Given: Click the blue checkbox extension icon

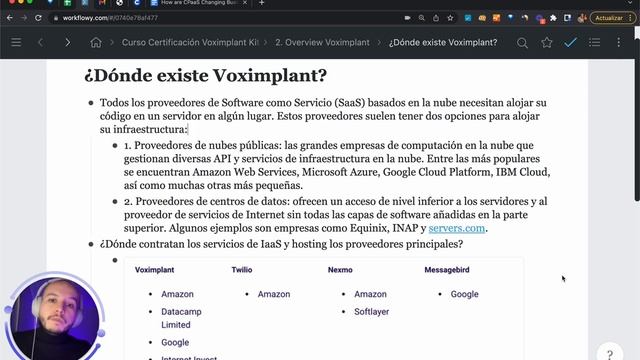Looking at the screenshot, I should (x=468, y=18).
